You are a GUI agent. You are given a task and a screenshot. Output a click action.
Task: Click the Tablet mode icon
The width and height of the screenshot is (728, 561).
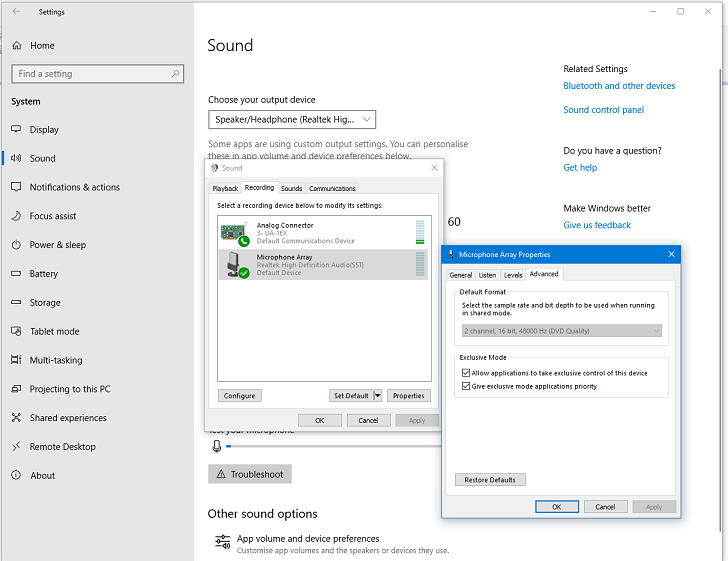tap(16, 331)
